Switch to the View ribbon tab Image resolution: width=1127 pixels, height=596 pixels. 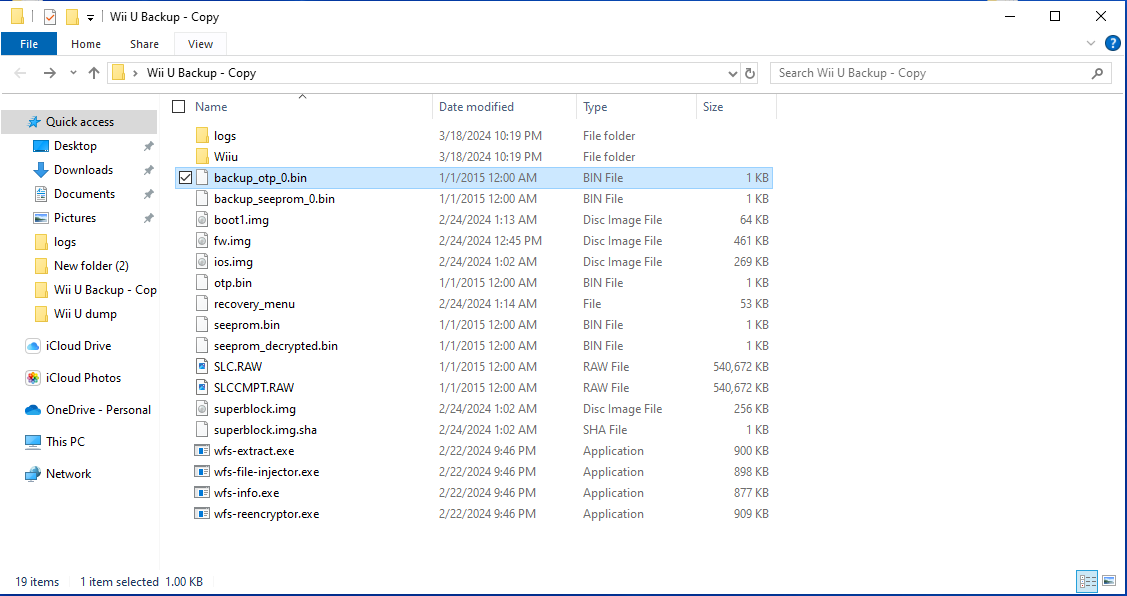(201, 44)
